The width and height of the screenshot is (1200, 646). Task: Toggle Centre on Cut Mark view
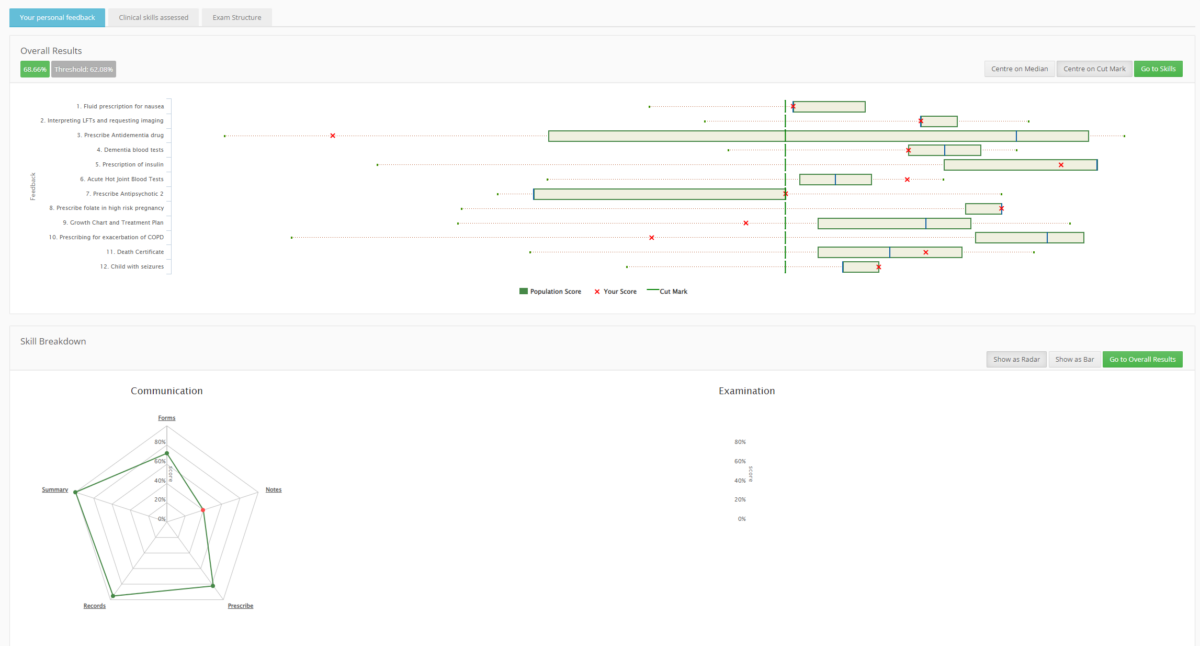[x=1094, y=69]
